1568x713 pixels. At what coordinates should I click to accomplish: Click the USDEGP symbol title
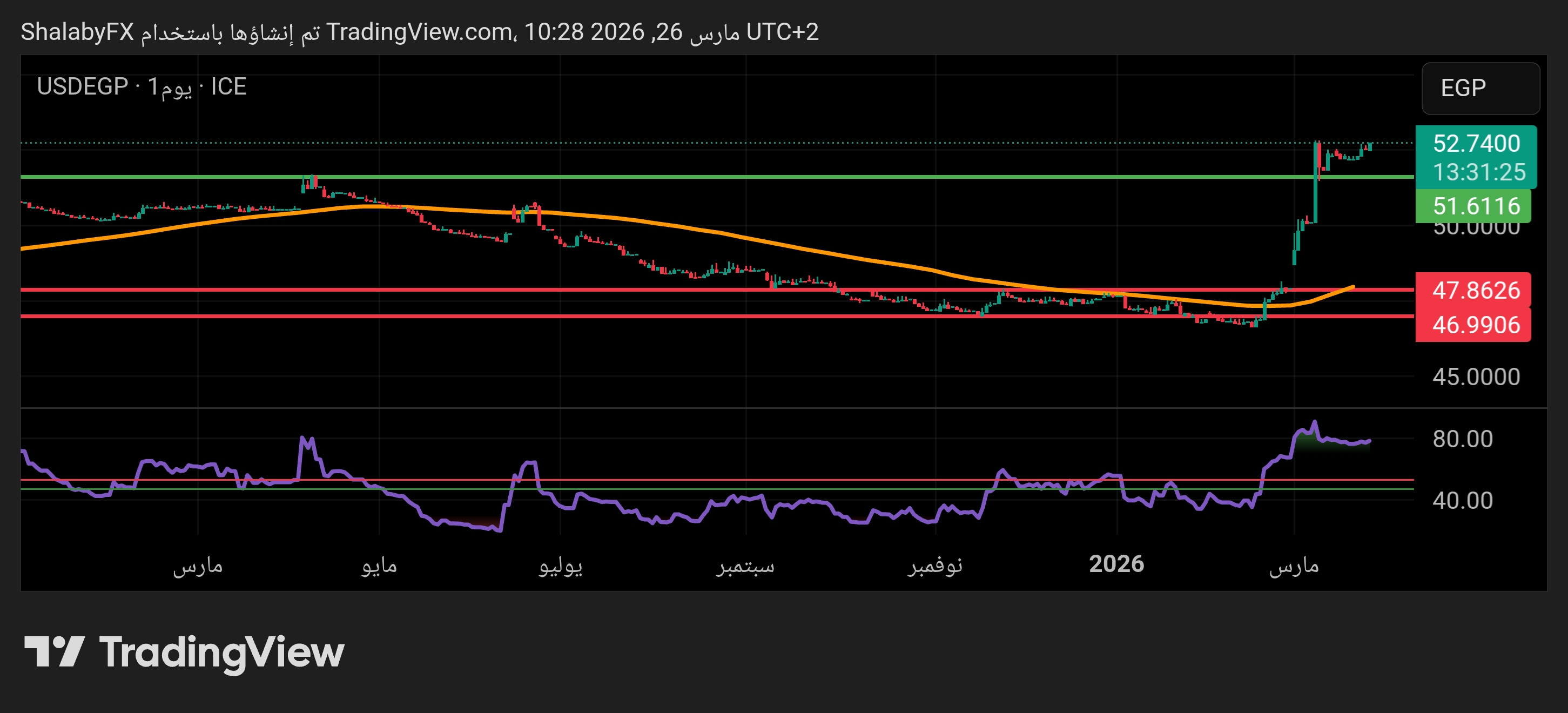[82, 86]
